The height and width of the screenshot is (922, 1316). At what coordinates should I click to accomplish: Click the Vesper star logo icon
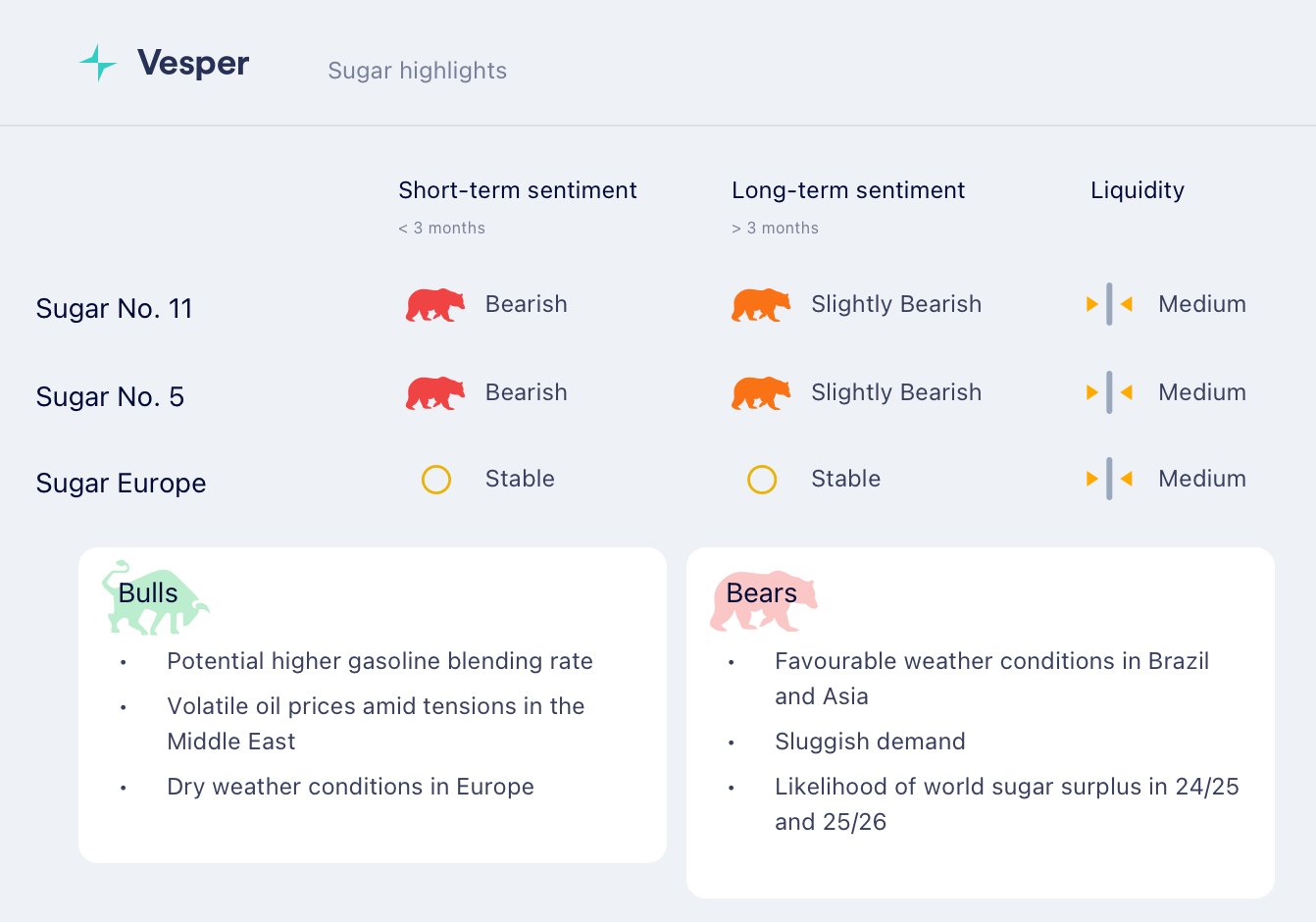[97, 63]
